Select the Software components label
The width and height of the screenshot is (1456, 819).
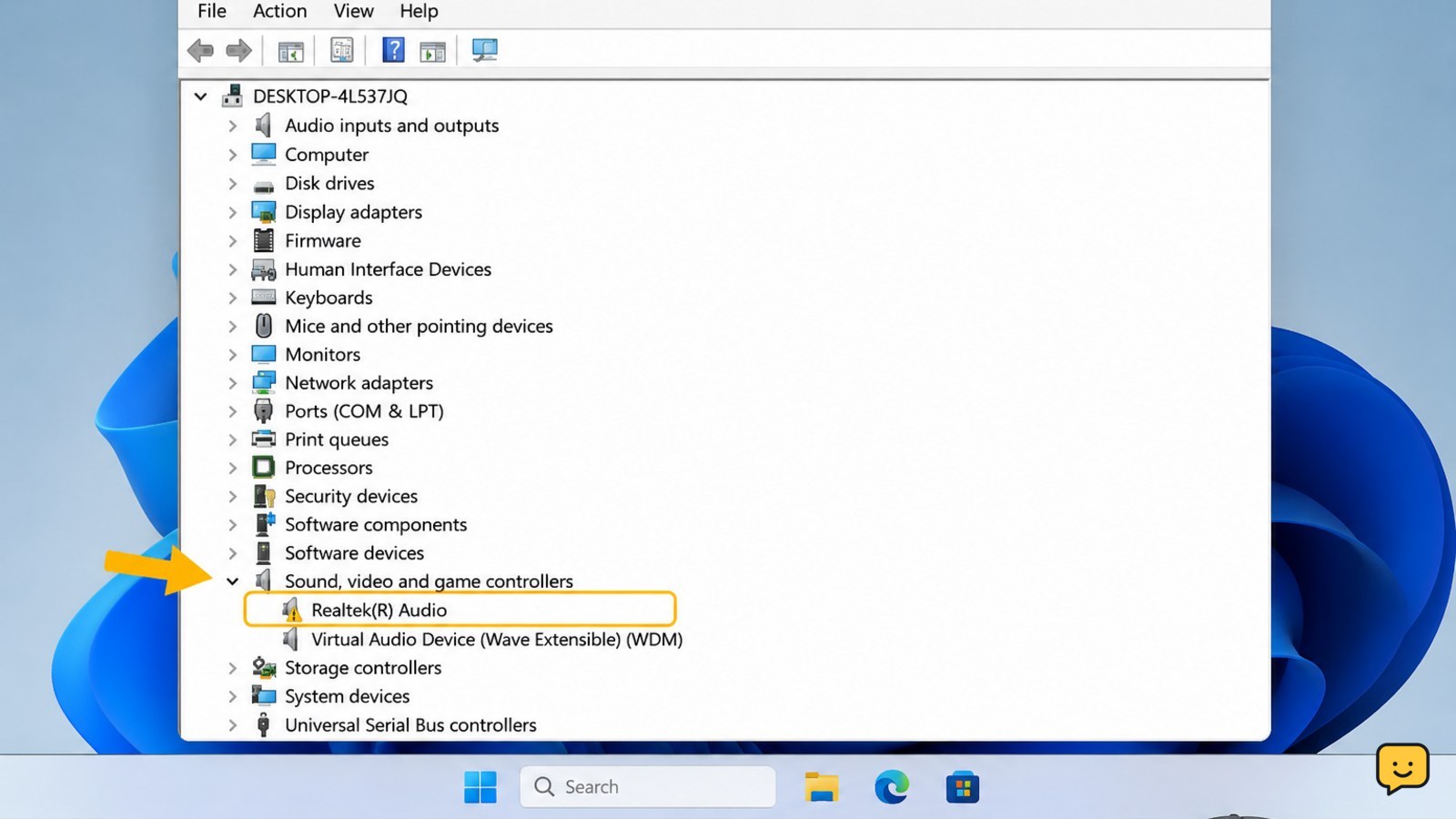point(376,525)
